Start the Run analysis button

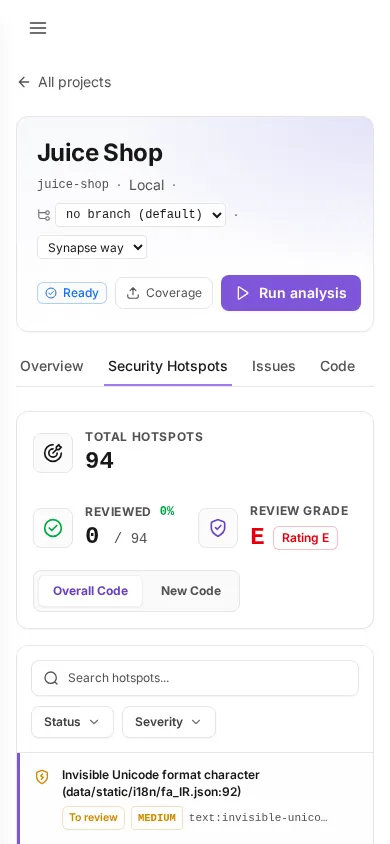pos(291,293)
